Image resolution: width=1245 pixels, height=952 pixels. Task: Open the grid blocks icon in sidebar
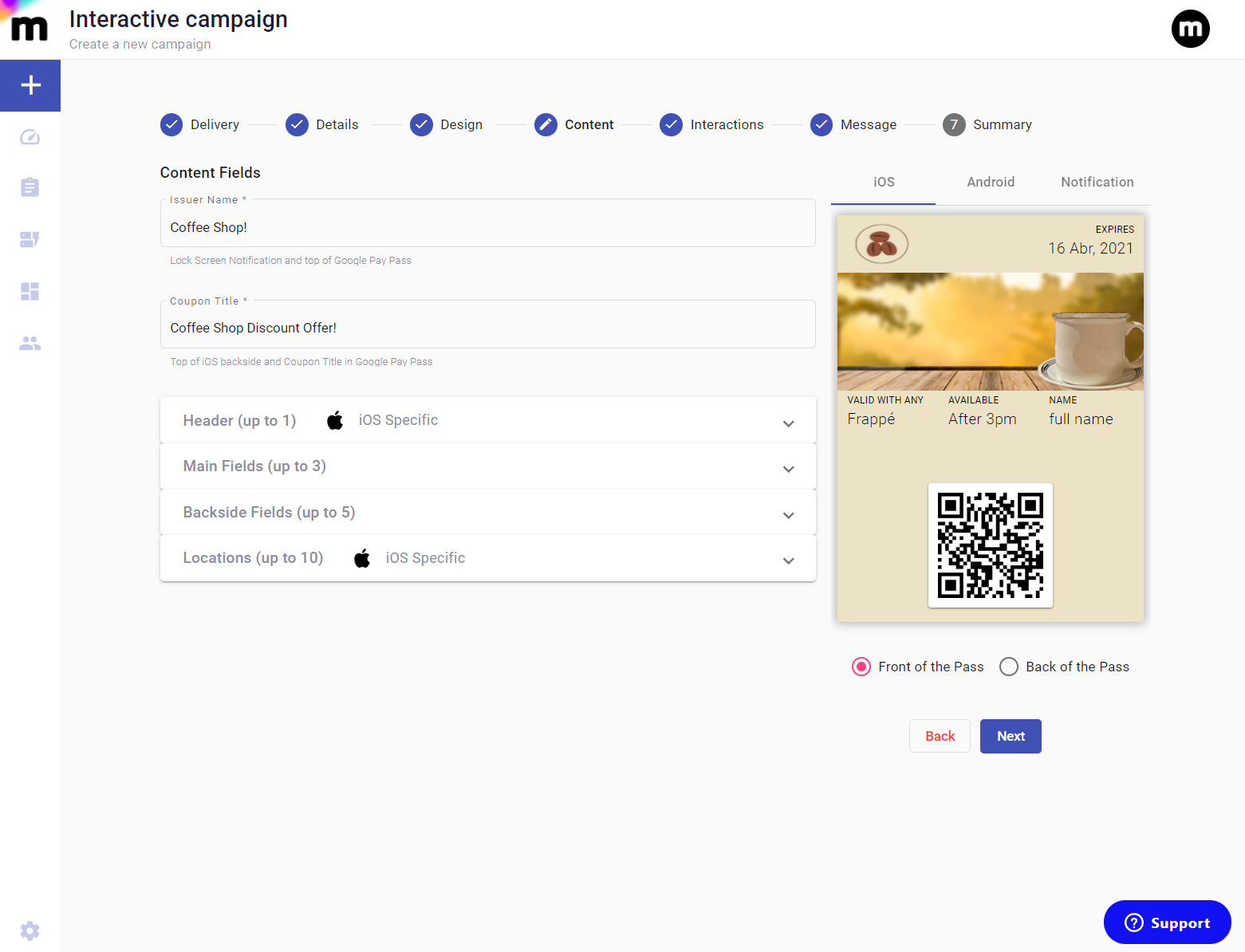pyautogui.click(x=30, y=291)
